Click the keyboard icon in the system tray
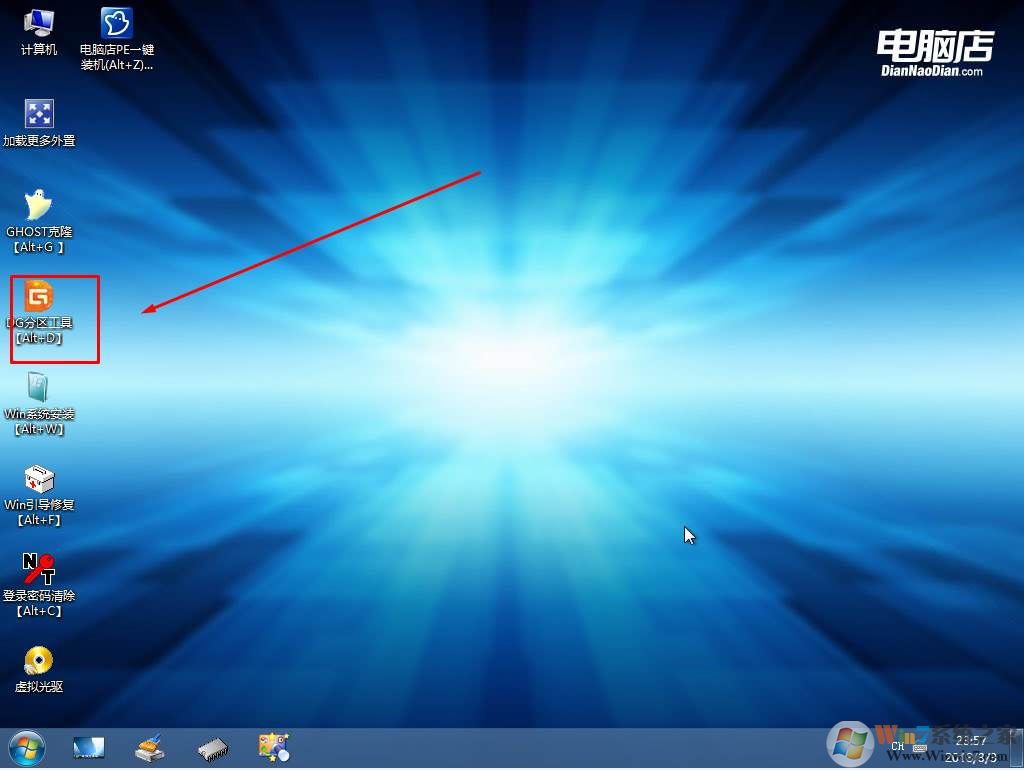This screenshot has height=770, width=1024. click(921, 747)
